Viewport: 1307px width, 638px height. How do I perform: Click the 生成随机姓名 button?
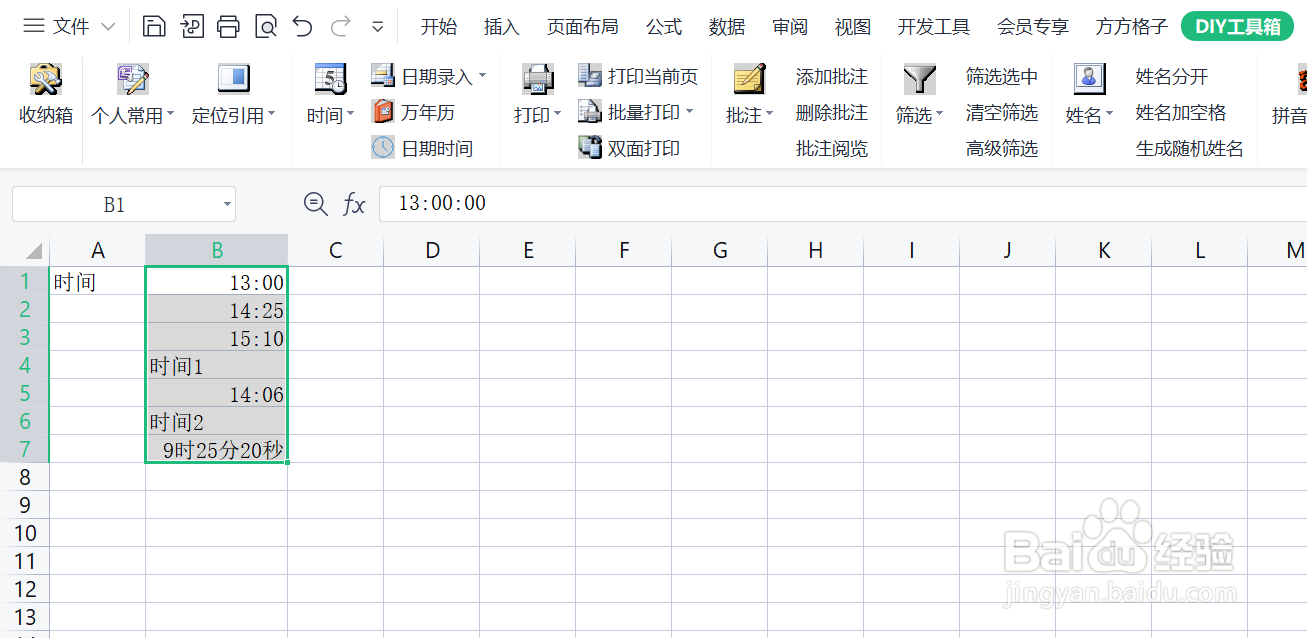(x=1190, y=148)
